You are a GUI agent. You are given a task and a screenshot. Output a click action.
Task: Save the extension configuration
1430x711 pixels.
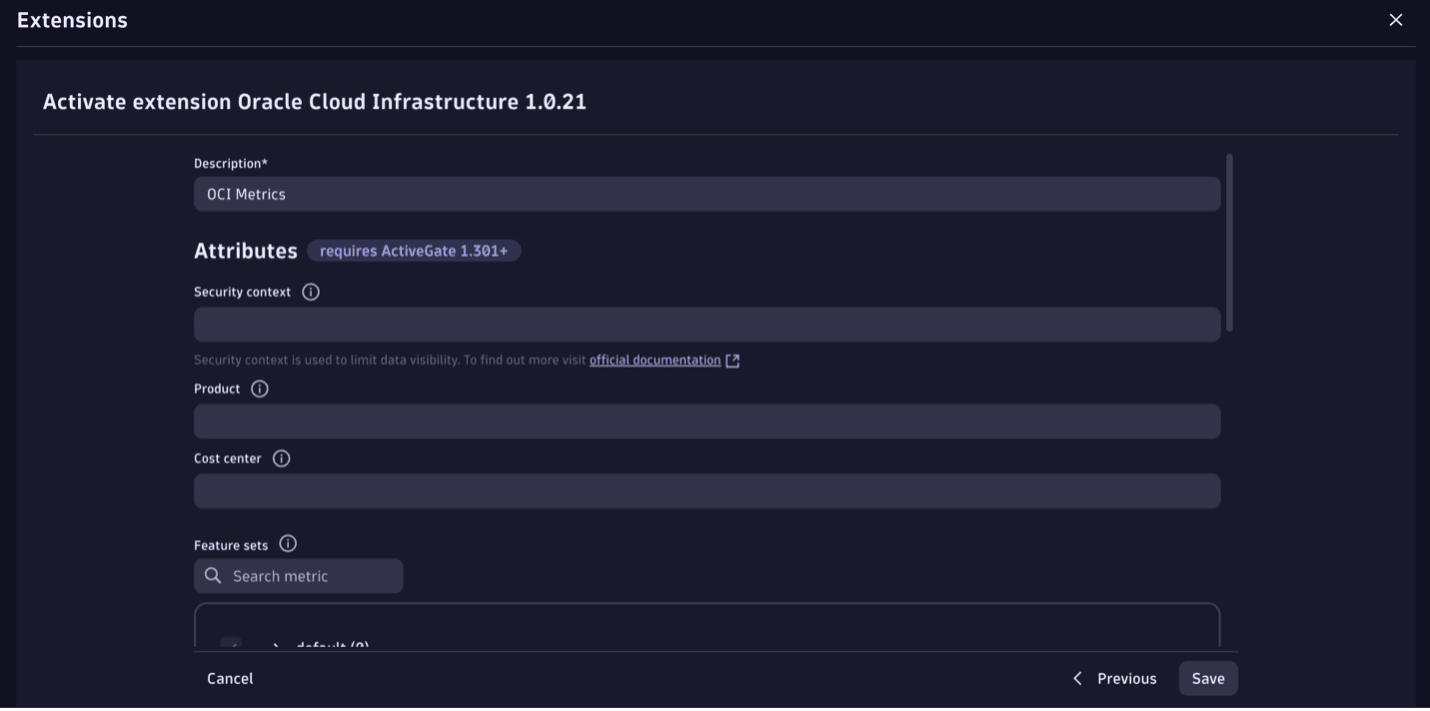click(x=1208, y=678)
